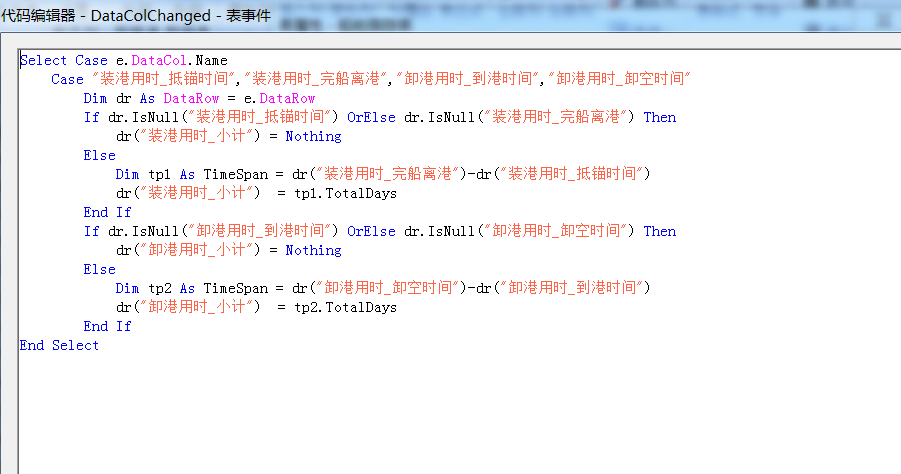The height and width of the screenshot is (474, 901).
Task: Click the Else preceding the tp1 declaration
Action: click(x=99, y=155)
